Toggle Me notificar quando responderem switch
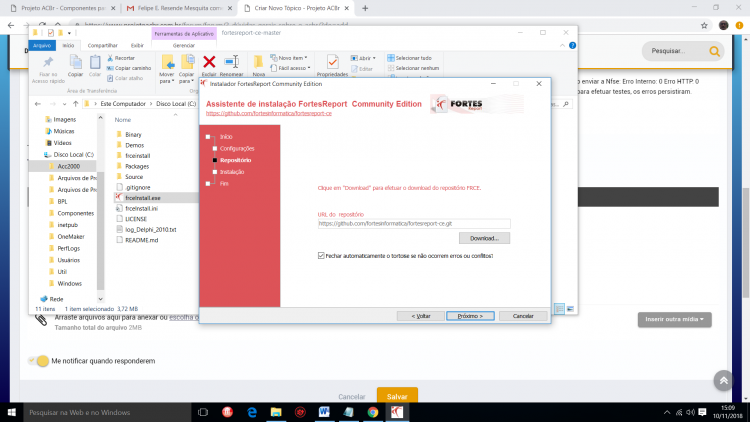 pyautogui.click(x=39, y=361)
